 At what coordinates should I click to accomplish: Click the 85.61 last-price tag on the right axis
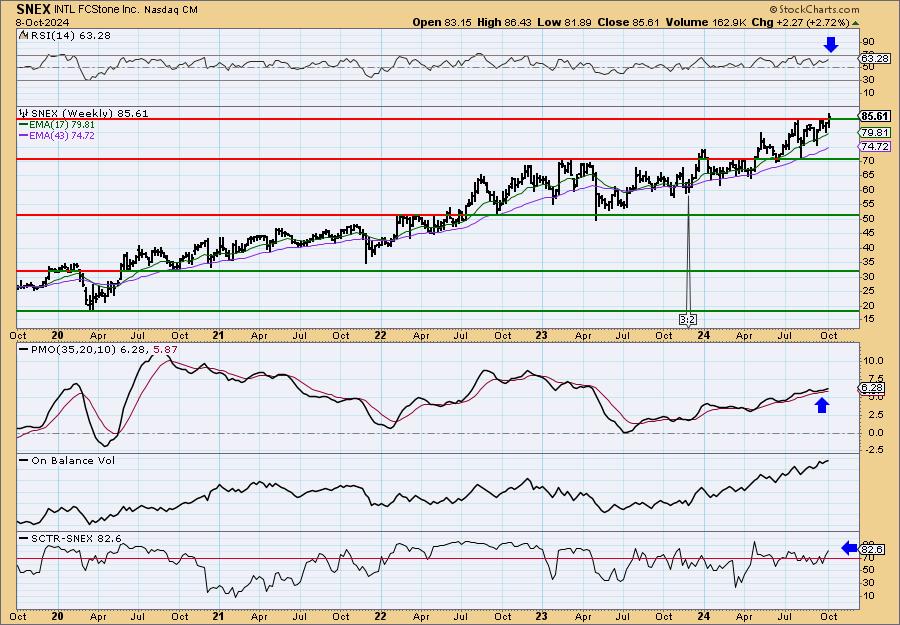(875, 116)
